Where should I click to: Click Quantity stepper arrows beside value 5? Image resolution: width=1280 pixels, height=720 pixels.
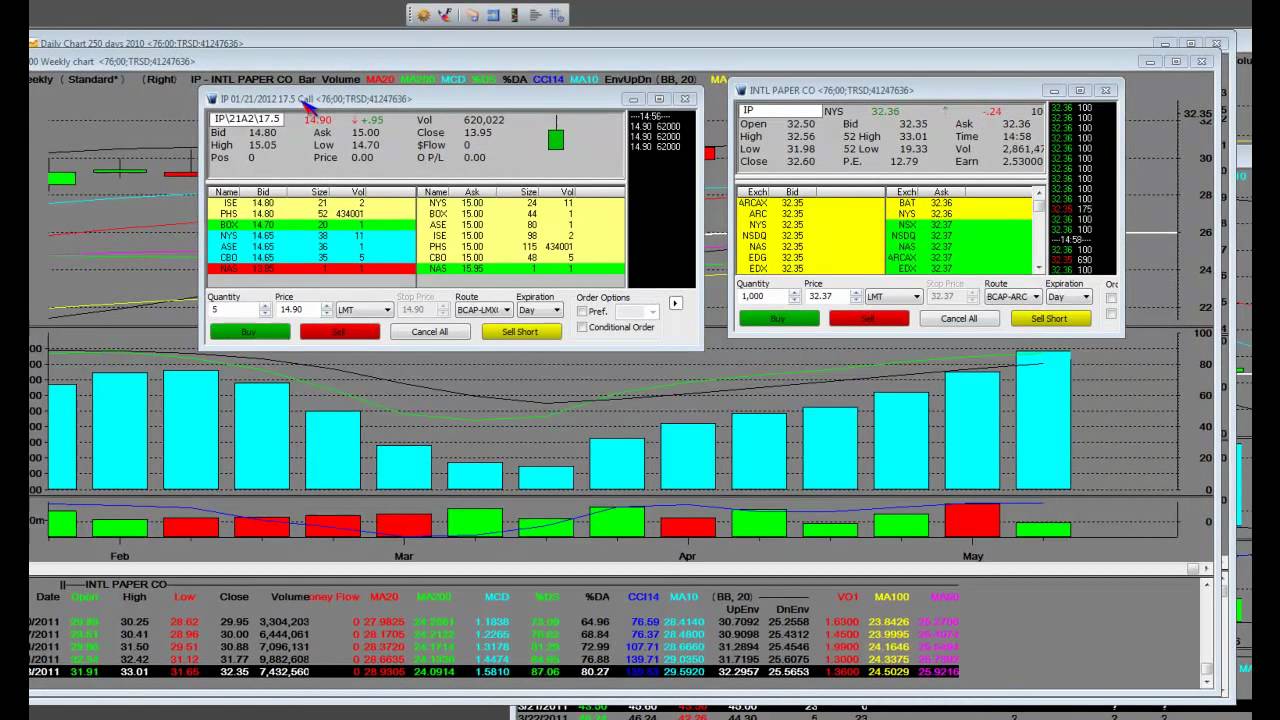click(x=265, y=310)
